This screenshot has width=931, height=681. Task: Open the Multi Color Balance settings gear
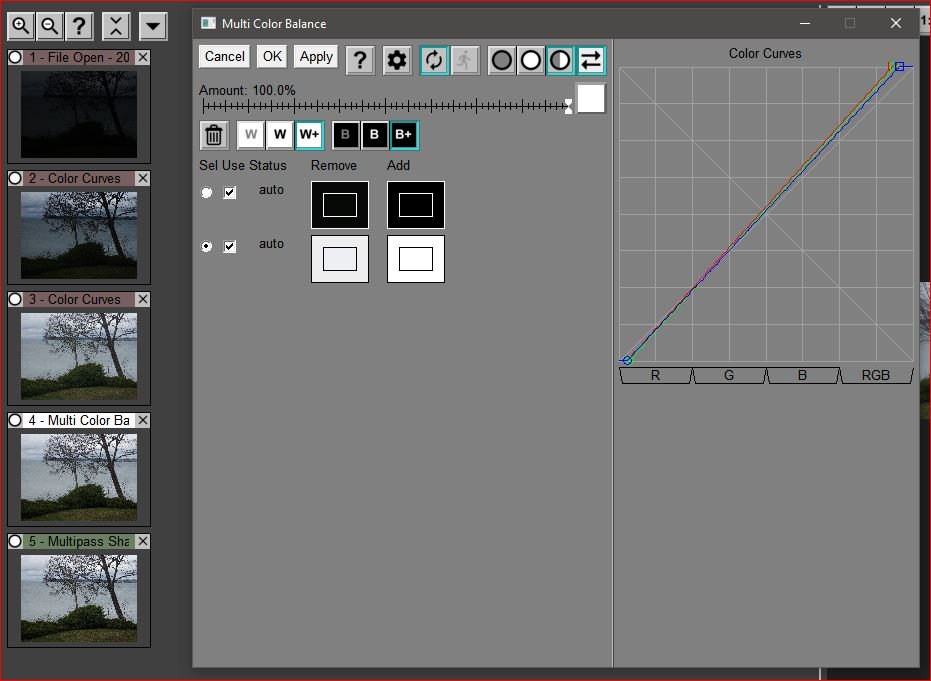coord(397,60)
